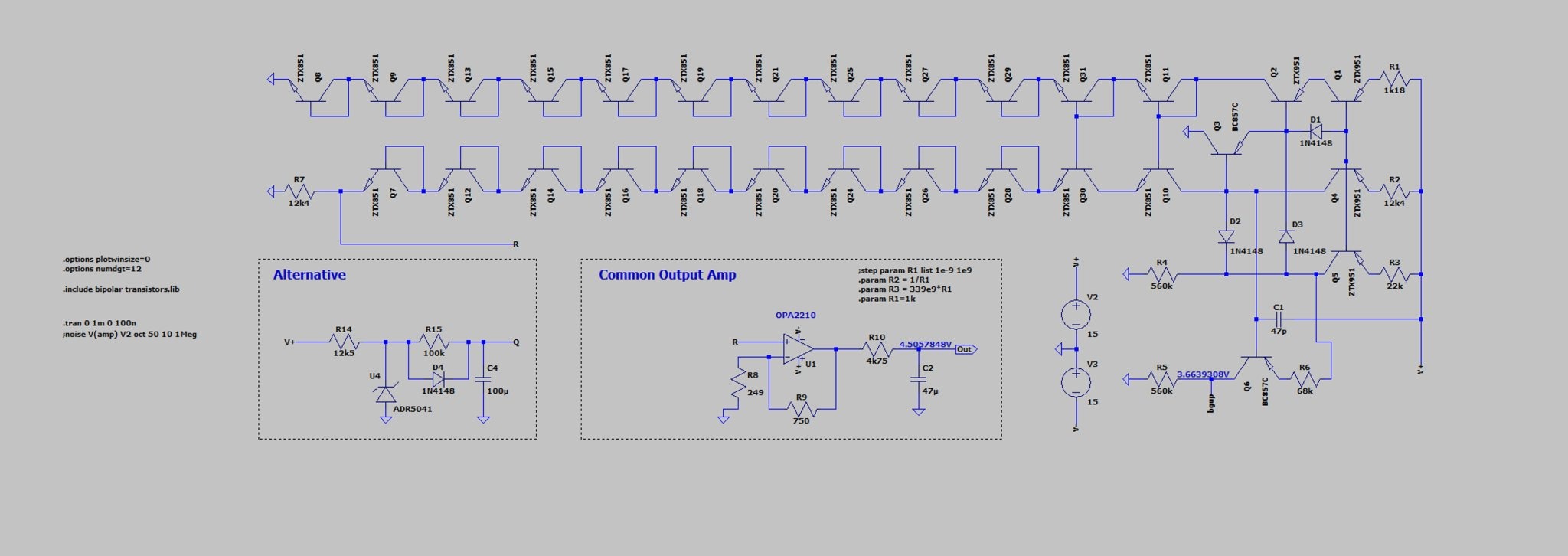Click the 'Common Output Amp' title
The height and width of the screenshot is (556, 1568).
tap(668, 275)
